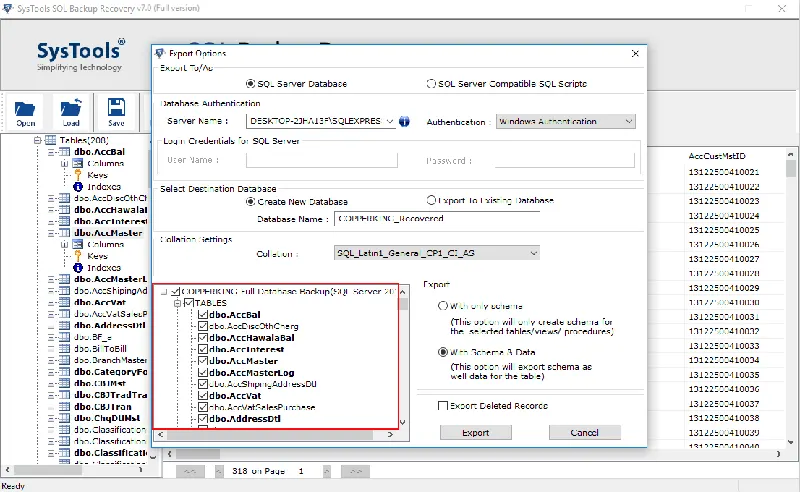
Task: Uncheck the TABLES checkbox in export tree
Action: coord(189,303)
